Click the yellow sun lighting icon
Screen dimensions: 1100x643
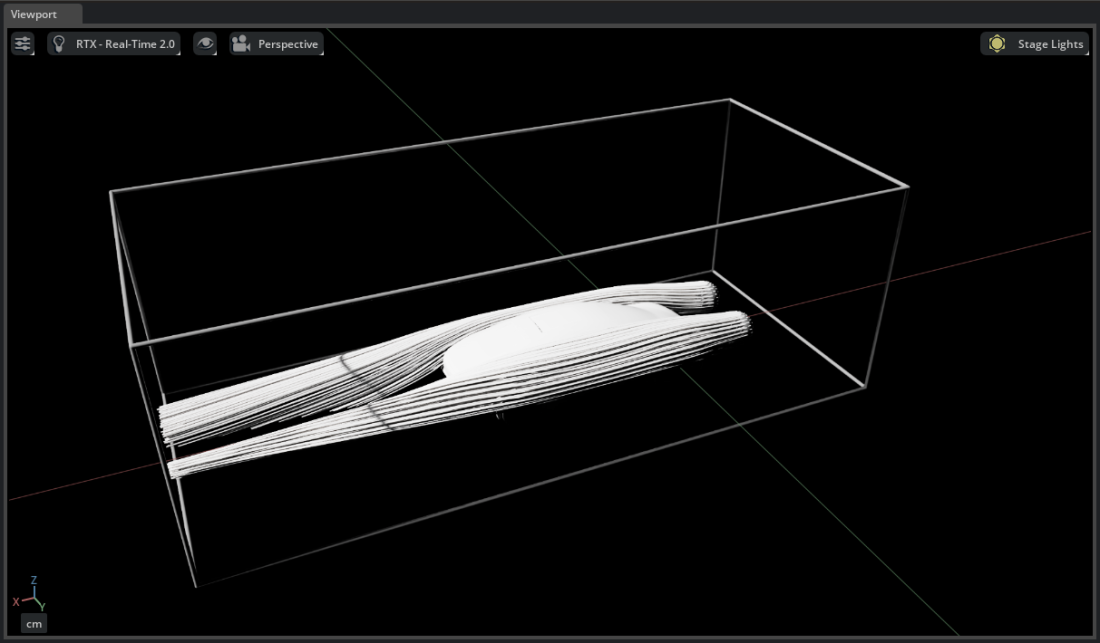(x=997, y=44)
